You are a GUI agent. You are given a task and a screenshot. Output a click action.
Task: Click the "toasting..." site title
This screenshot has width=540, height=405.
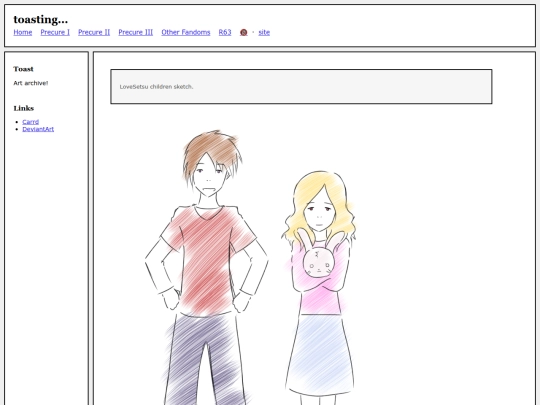41,19
